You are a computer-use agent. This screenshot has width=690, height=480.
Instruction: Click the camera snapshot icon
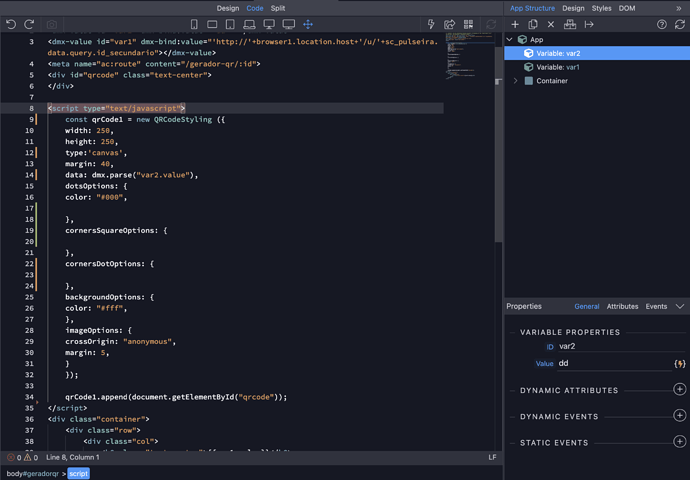coord(52,25)
